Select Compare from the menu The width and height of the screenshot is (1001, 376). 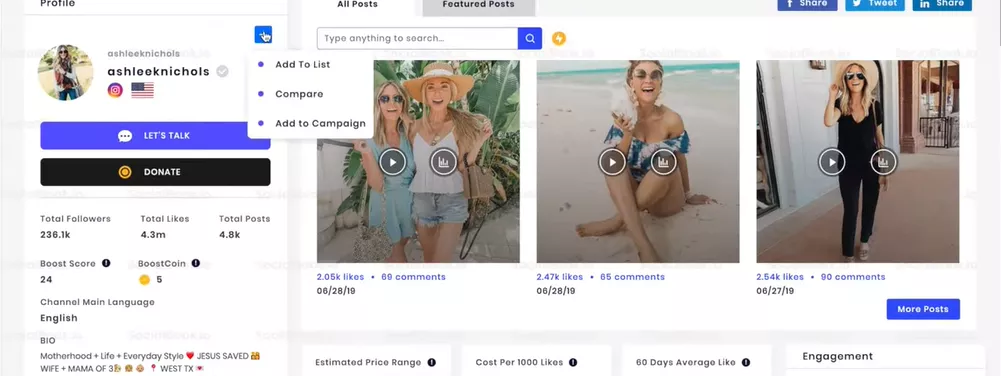pos(299,94)
